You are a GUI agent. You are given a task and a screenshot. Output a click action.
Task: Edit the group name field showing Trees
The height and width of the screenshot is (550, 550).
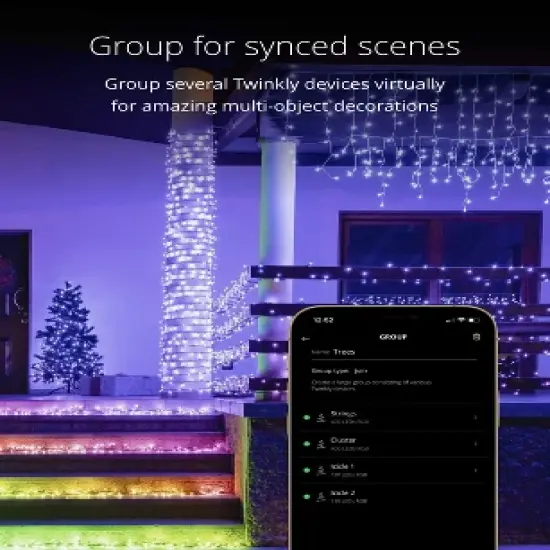pos(394,352)
